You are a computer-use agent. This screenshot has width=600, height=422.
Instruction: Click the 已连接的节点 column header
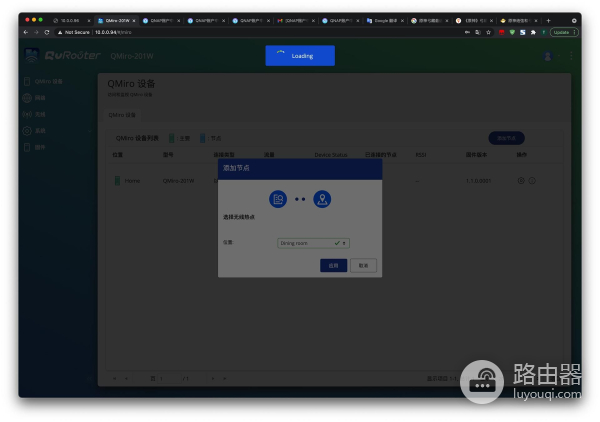coord(380,155)
